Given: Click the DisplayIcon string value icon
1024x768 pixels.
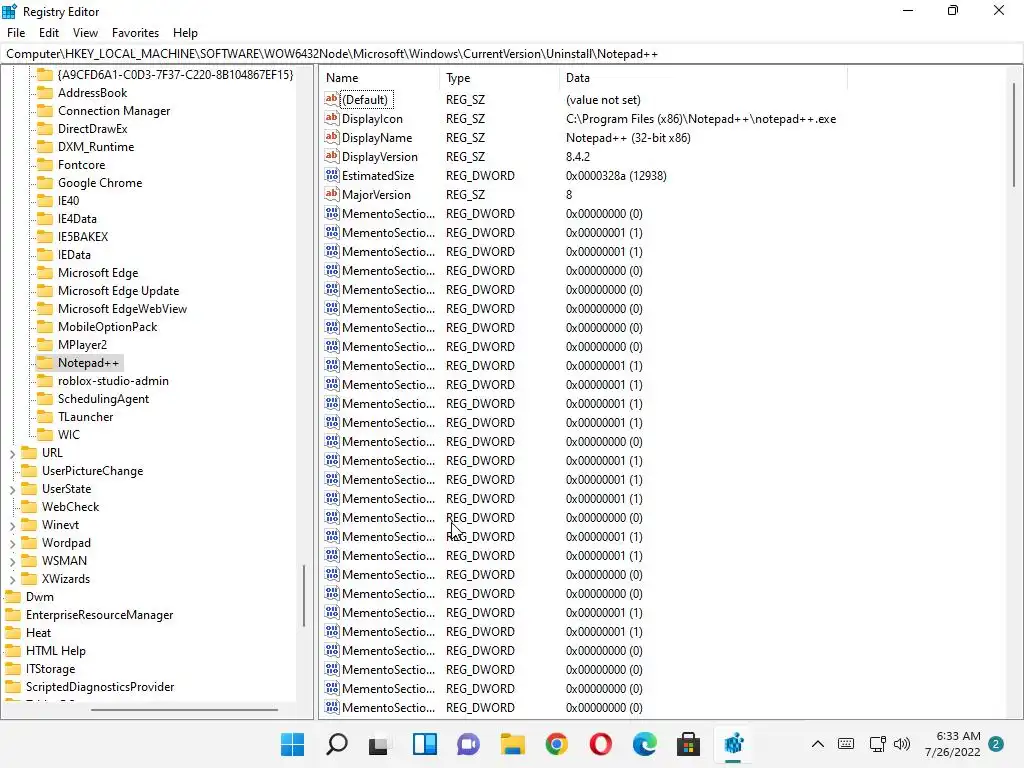Looking at the screenshot, I should [x=332, y=118].
